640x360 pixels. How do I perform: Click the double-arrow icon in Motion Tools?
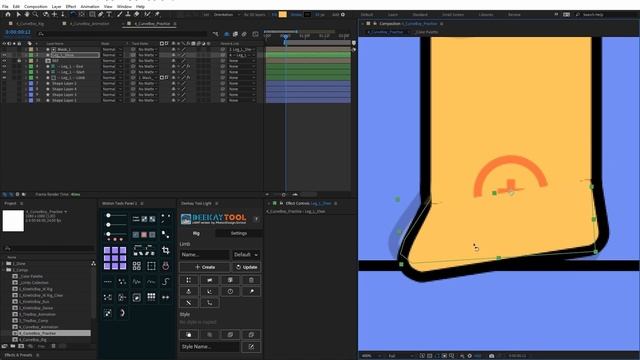(x=166, y=297)
